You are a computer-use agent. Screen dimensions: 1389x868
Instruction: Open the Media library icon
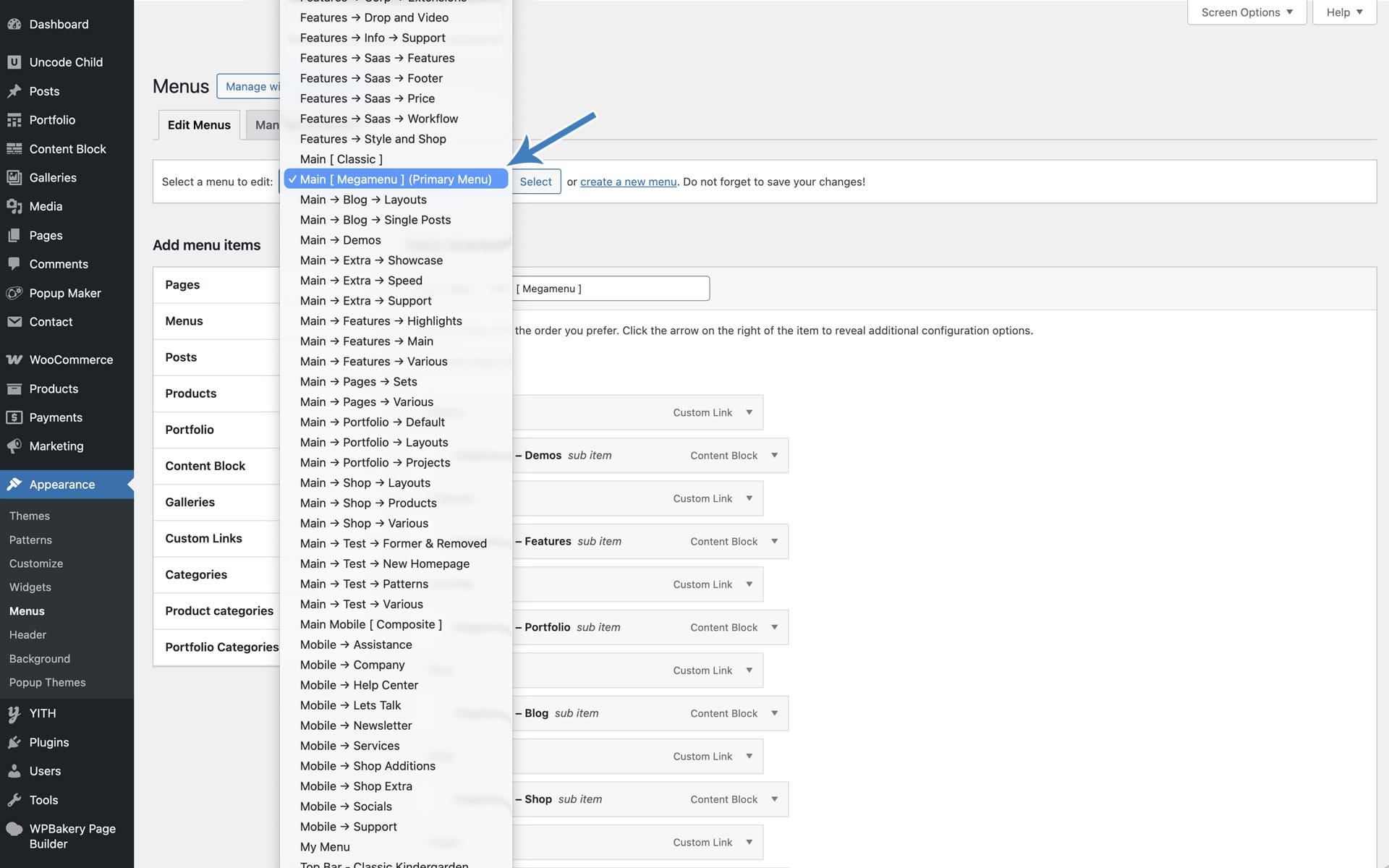[14, 206]
